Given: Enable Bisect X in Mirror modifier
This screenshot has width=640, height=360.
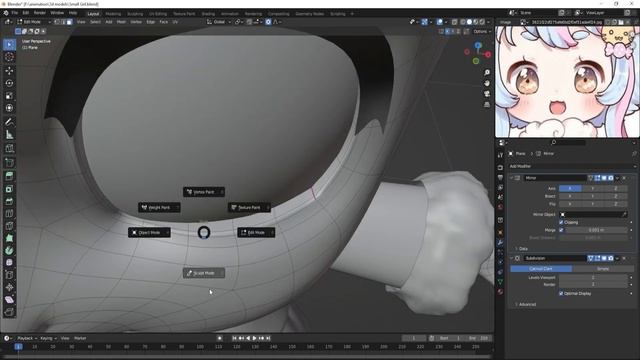Looking at the screenshot, I should click(570, 196).
